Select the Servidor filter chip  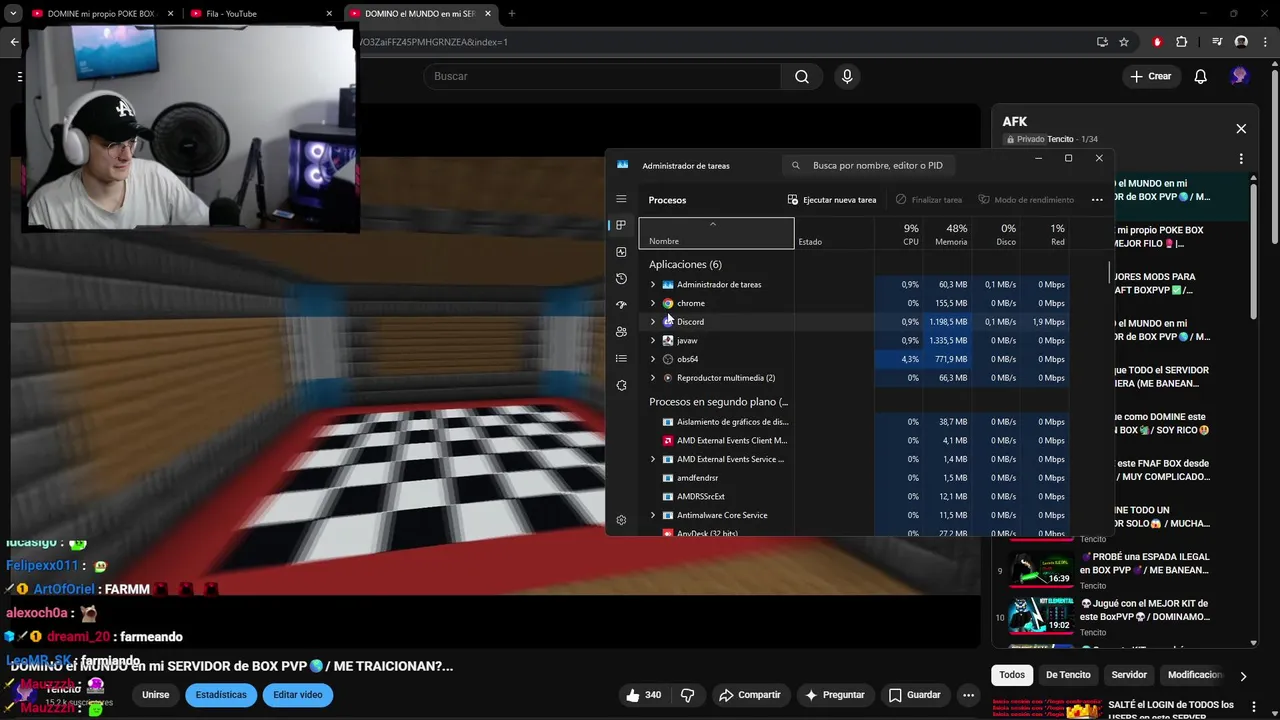tap(1129, 675)
